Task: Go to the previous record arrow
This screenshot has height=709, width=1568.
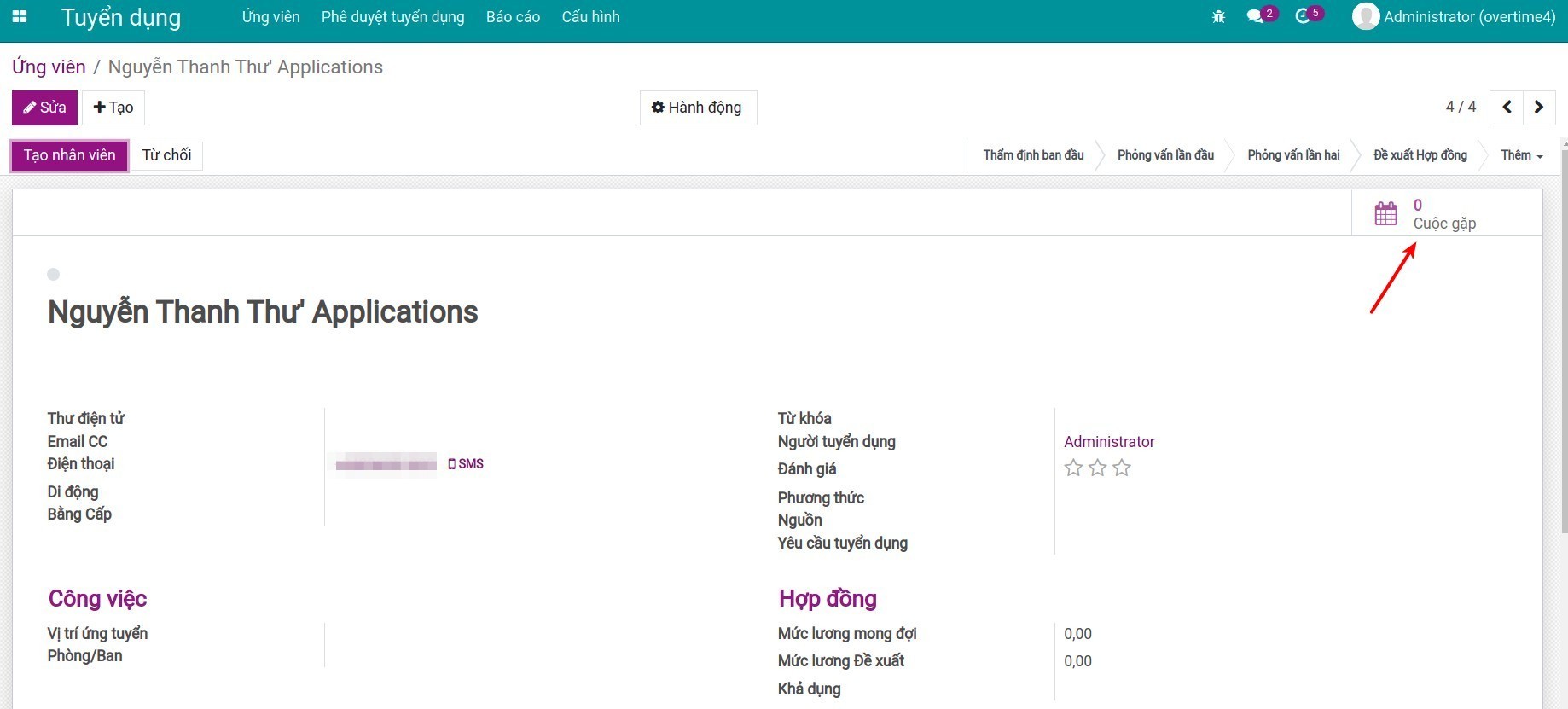Action: click(1507, 108)
